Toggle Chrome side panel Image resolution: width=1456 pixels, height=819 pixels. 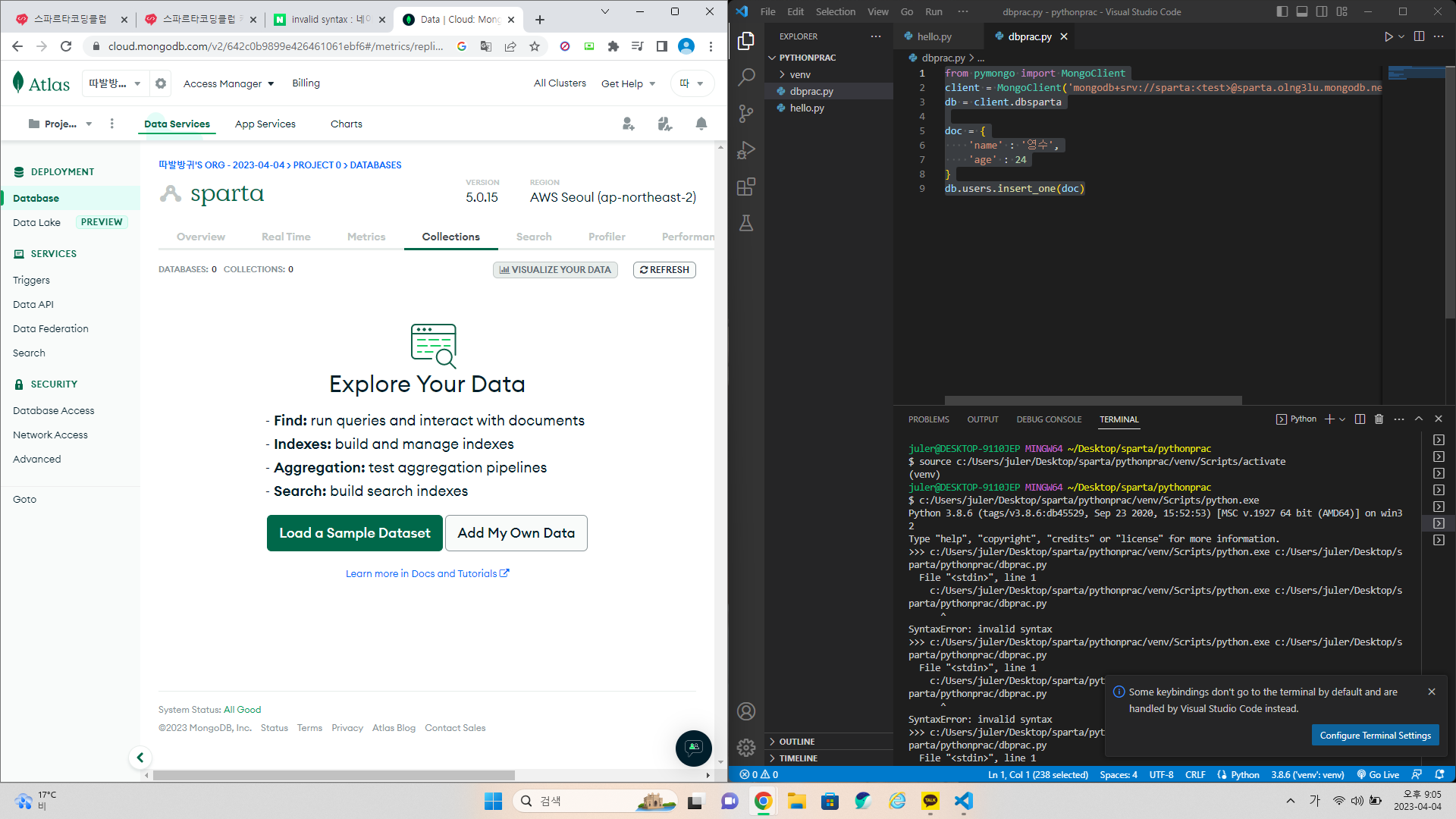661,46
